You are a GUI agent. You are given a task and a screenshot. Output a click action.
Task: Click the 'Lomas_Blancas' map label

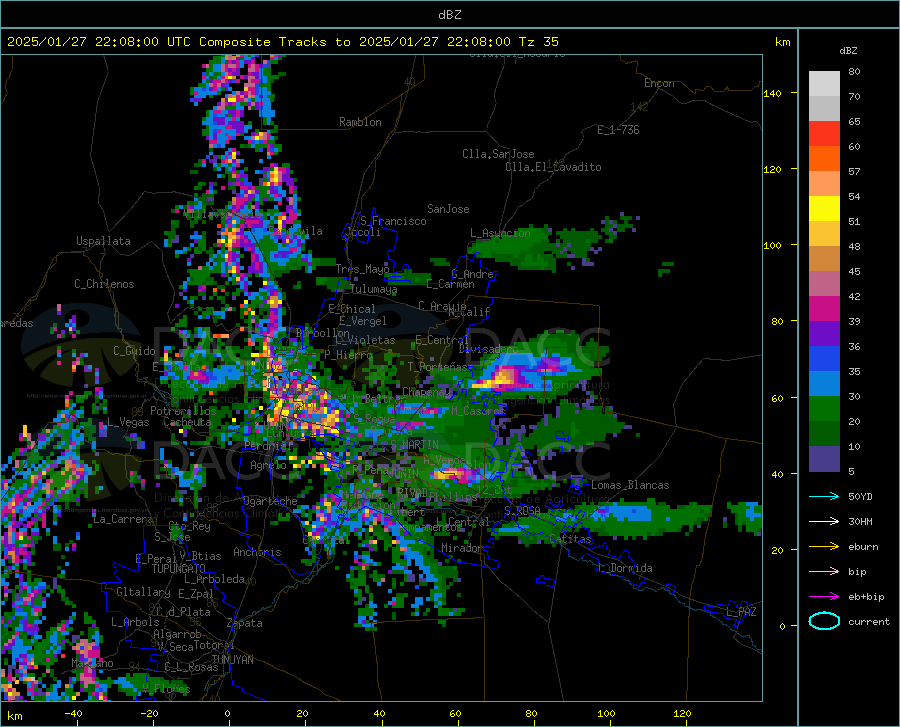(x=630, y=485)
